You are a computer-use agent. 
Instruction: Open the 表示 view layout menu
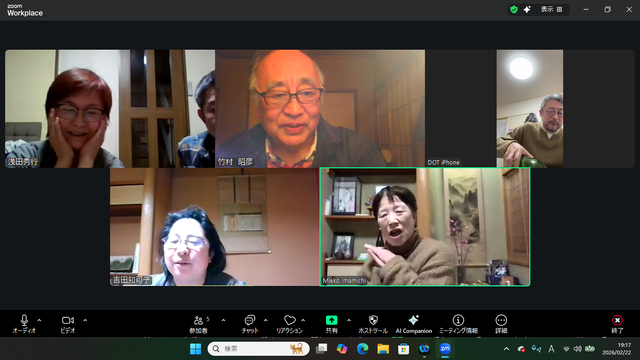tap(551, 9)
